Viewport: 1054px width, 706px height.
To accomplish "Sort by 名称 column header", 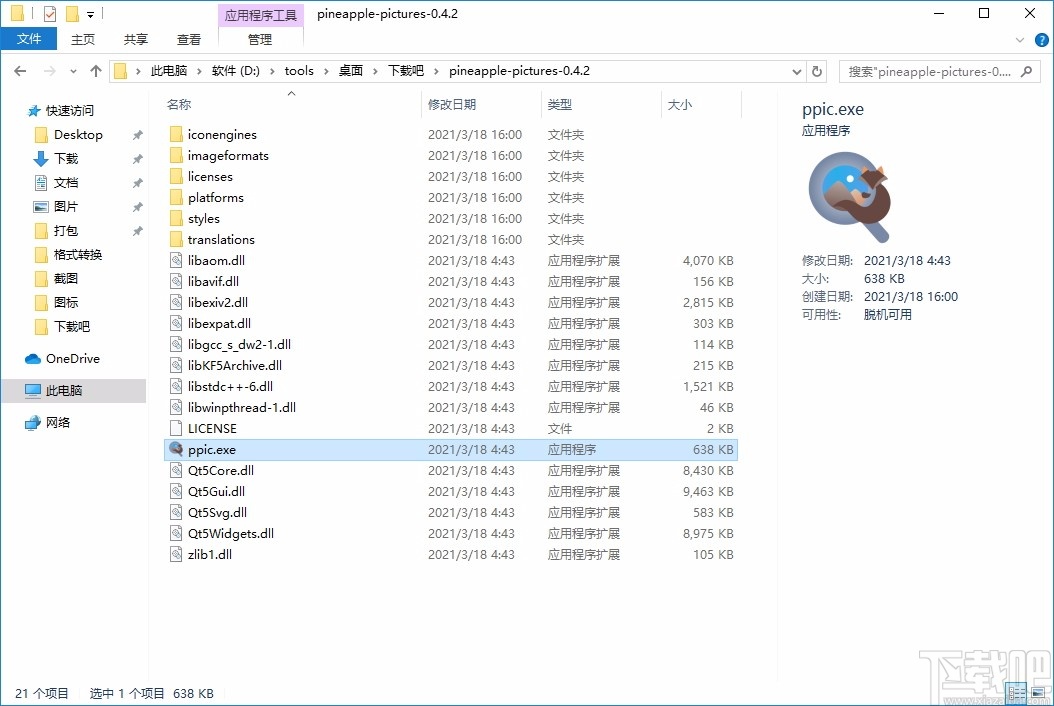I will [x=178, y=104].
